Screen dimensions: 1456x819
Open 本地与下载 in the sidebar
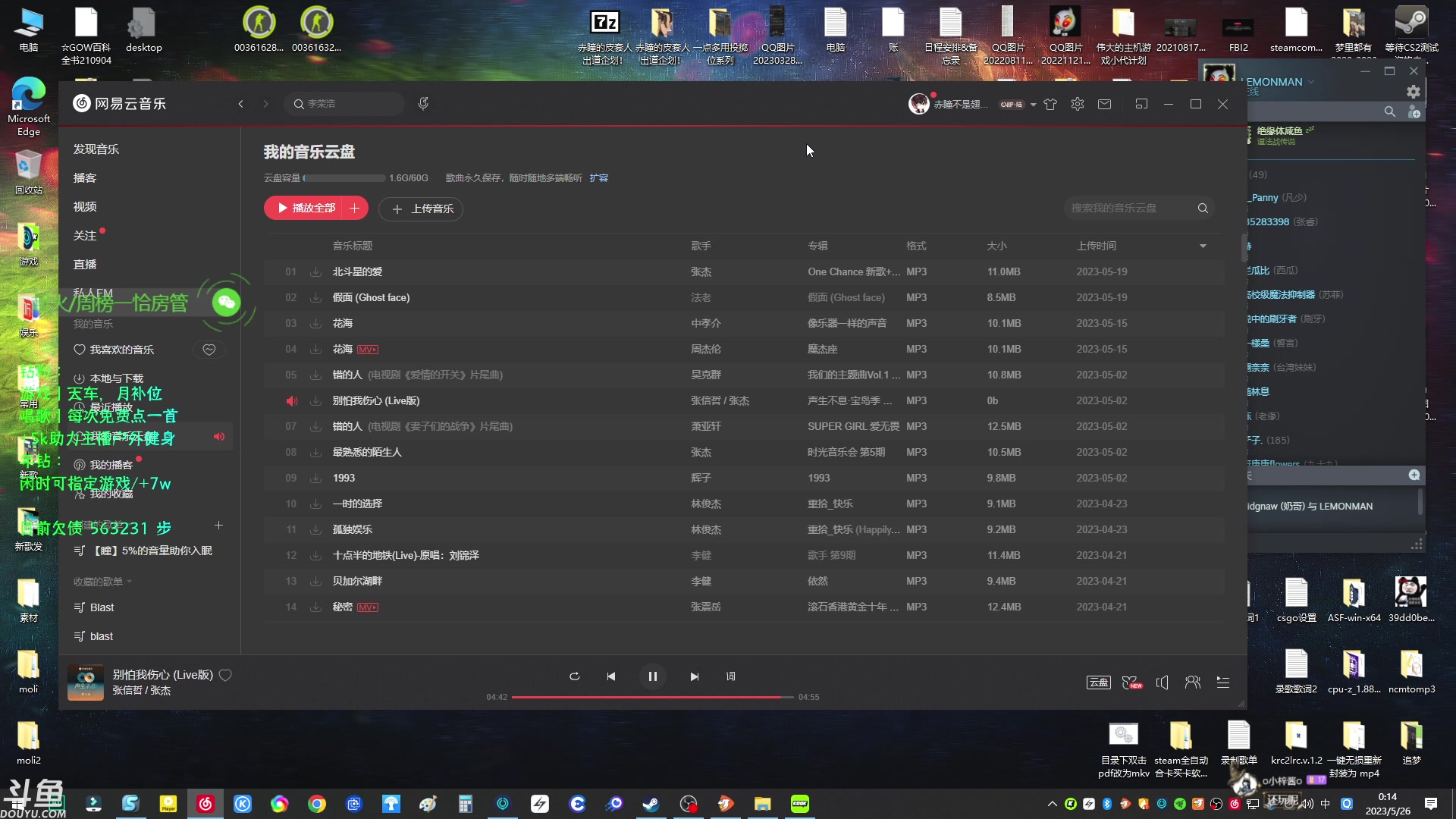(x=108, y=378)
